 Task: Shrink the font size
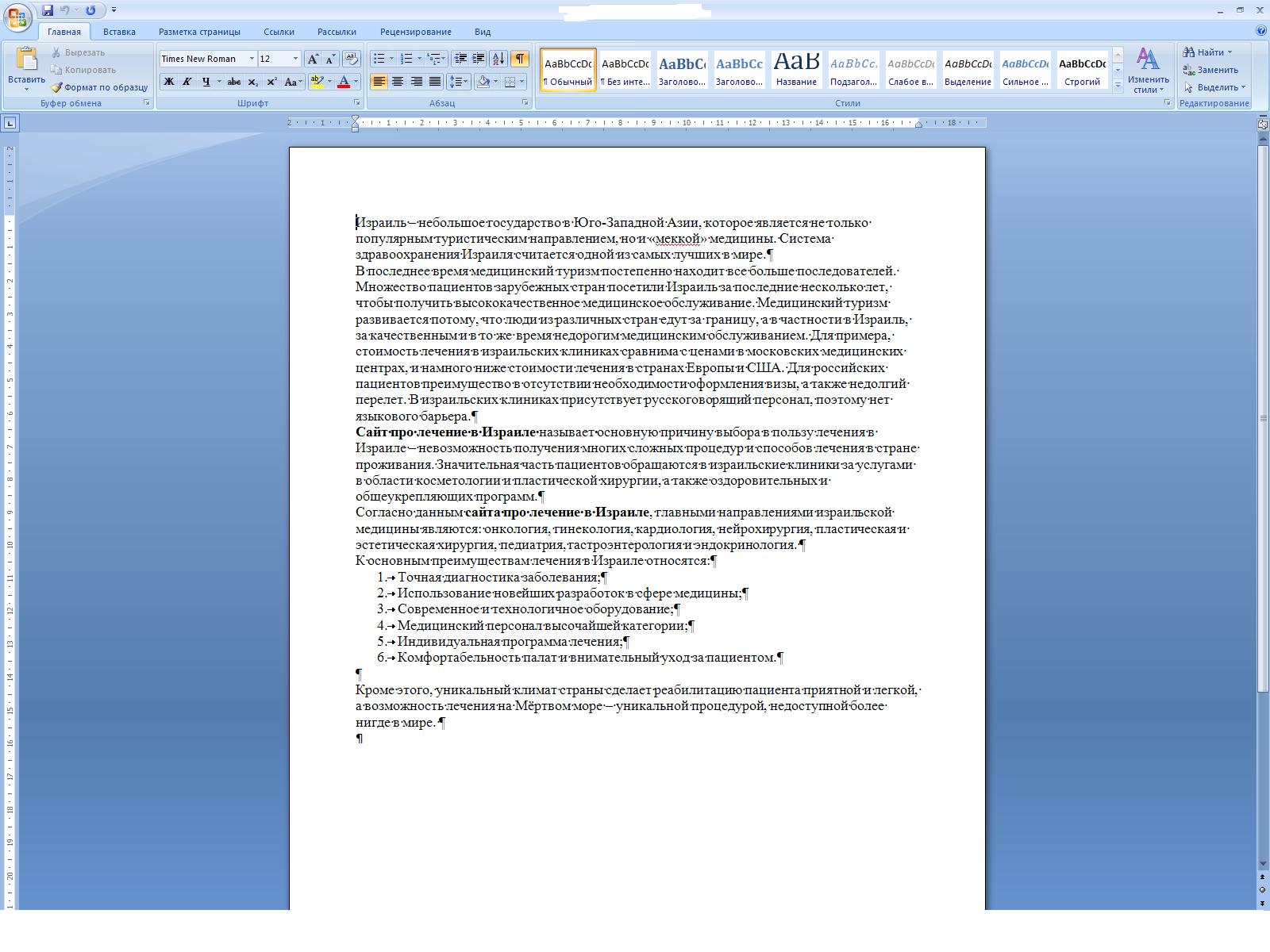(x=330, y=59)
